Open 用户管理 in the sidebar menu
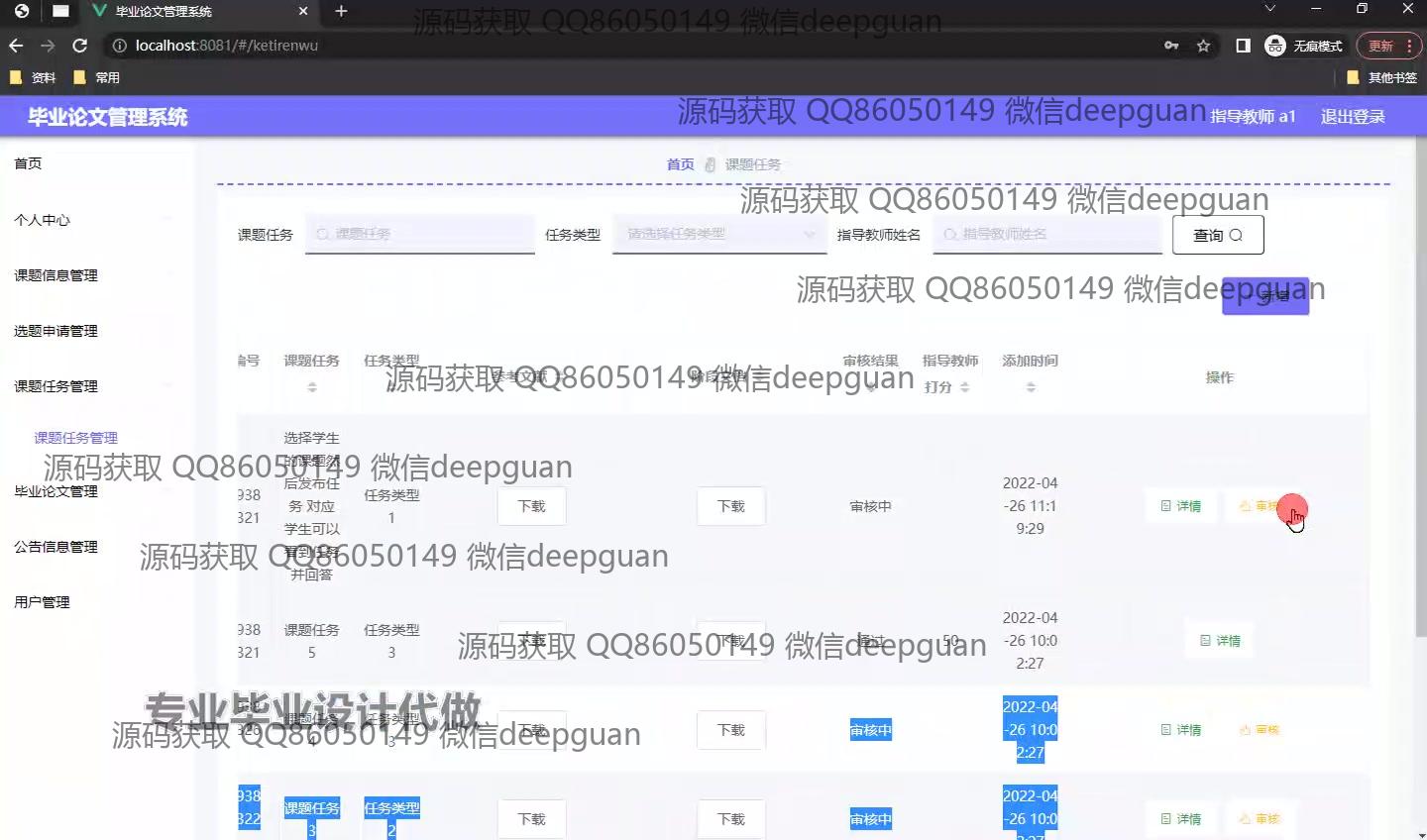 42,601
